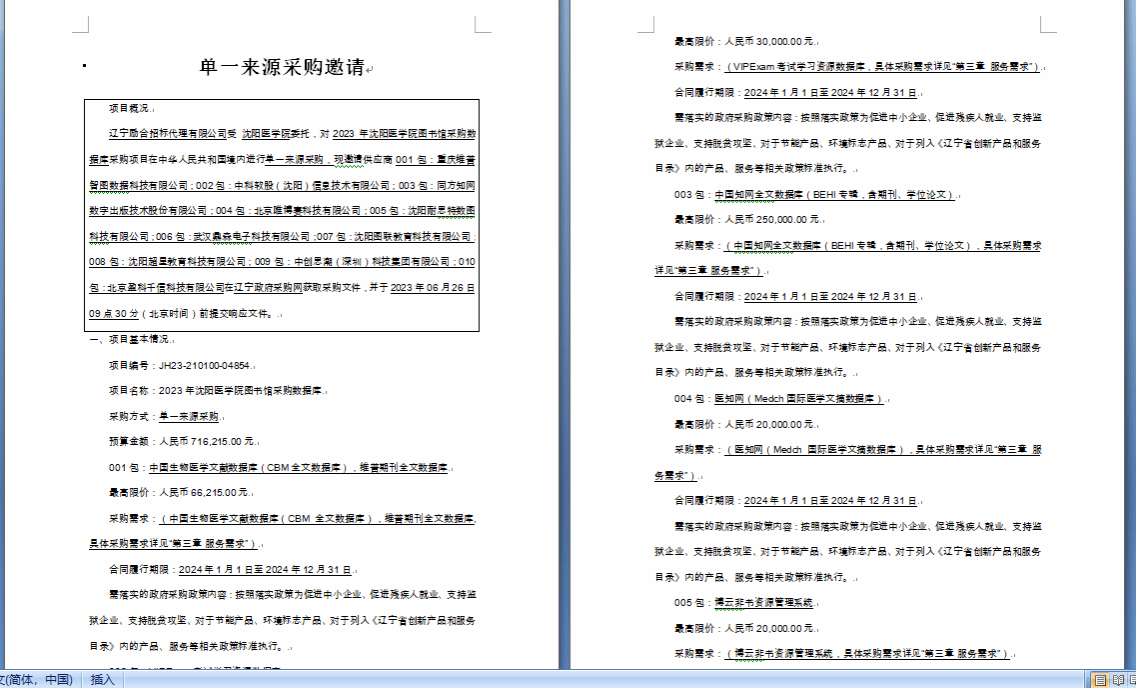Click the 004 包 医知网 line
1136x688 pixels.
(x=778, y=399)
